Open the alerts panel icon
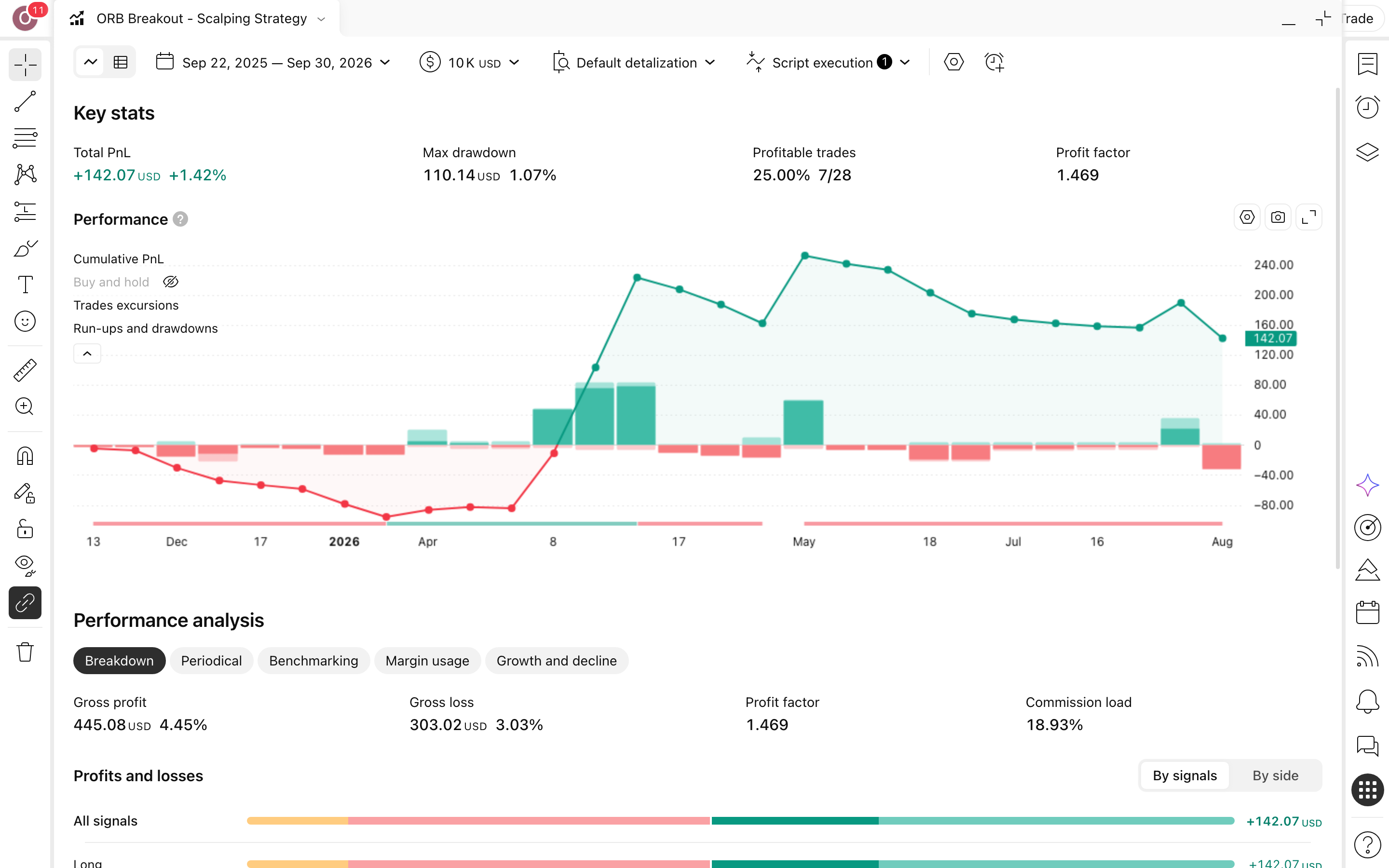Viewport: 1389px width, 868px height. point(1368,108)
